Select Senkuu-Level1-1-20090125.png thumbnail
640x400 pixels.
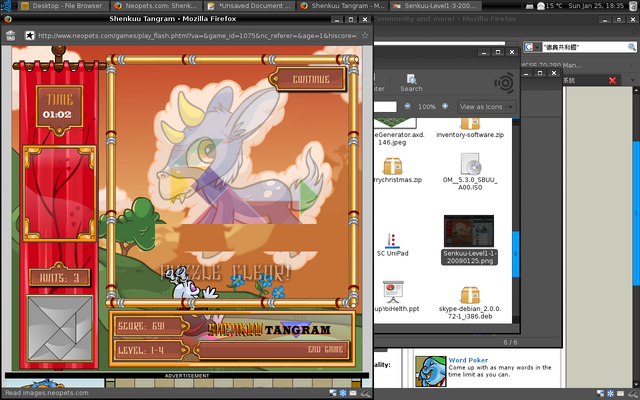click(469, 240)
